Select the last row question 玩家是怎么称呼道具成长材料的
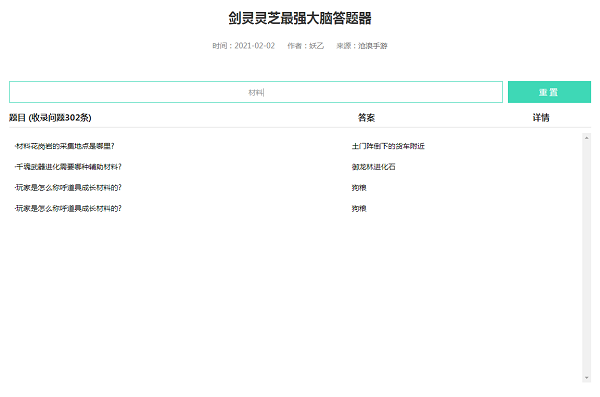 (68, 208)
